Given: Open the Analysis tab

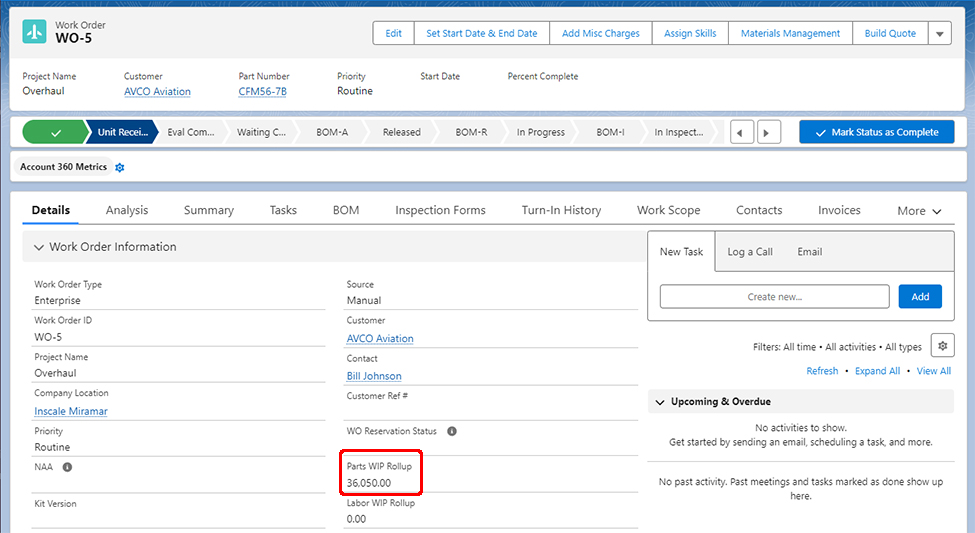Looking at the screenshot, I should coord(127,210).
